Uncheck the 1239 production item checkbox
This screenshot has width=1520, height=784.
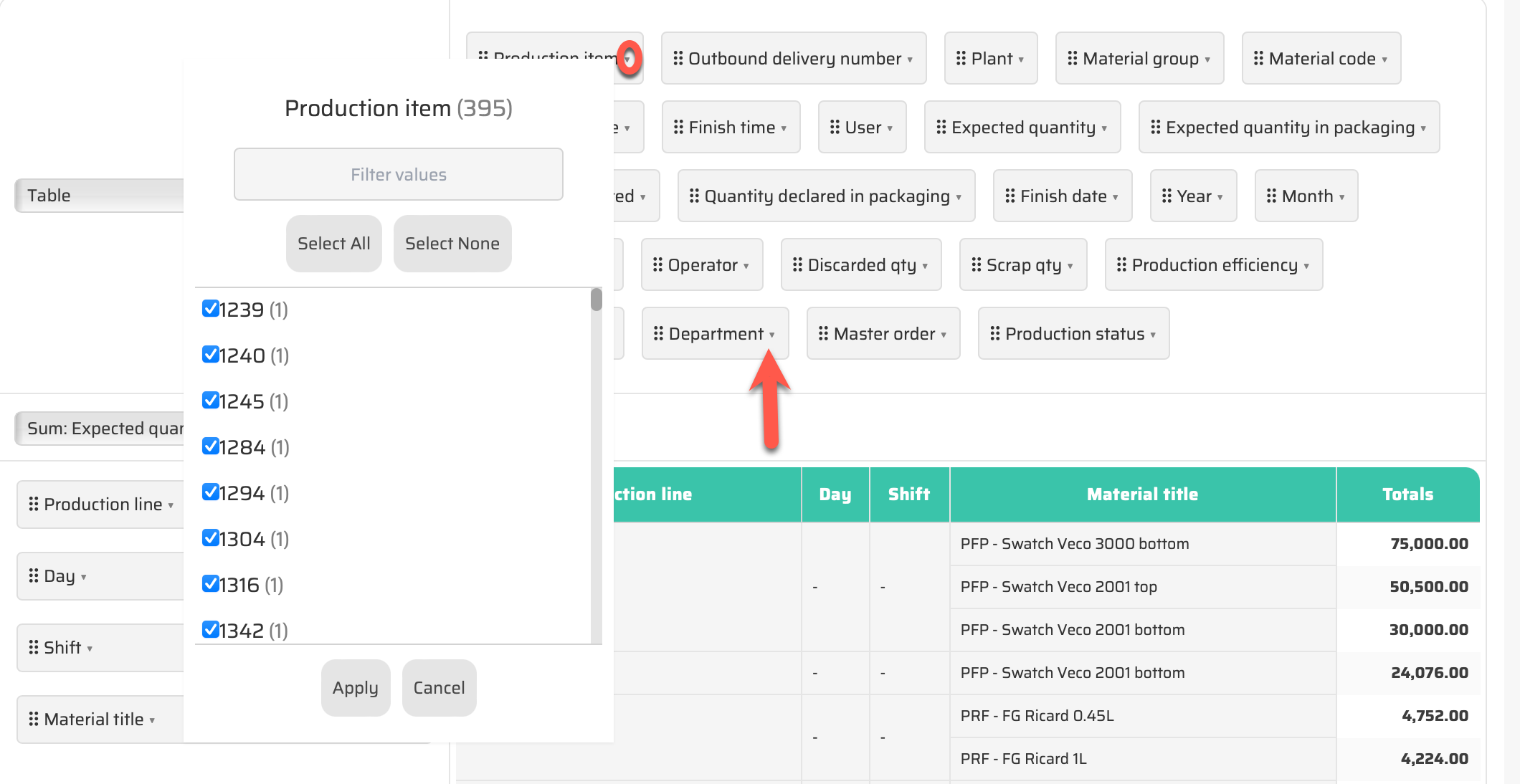tap(210, 309)
